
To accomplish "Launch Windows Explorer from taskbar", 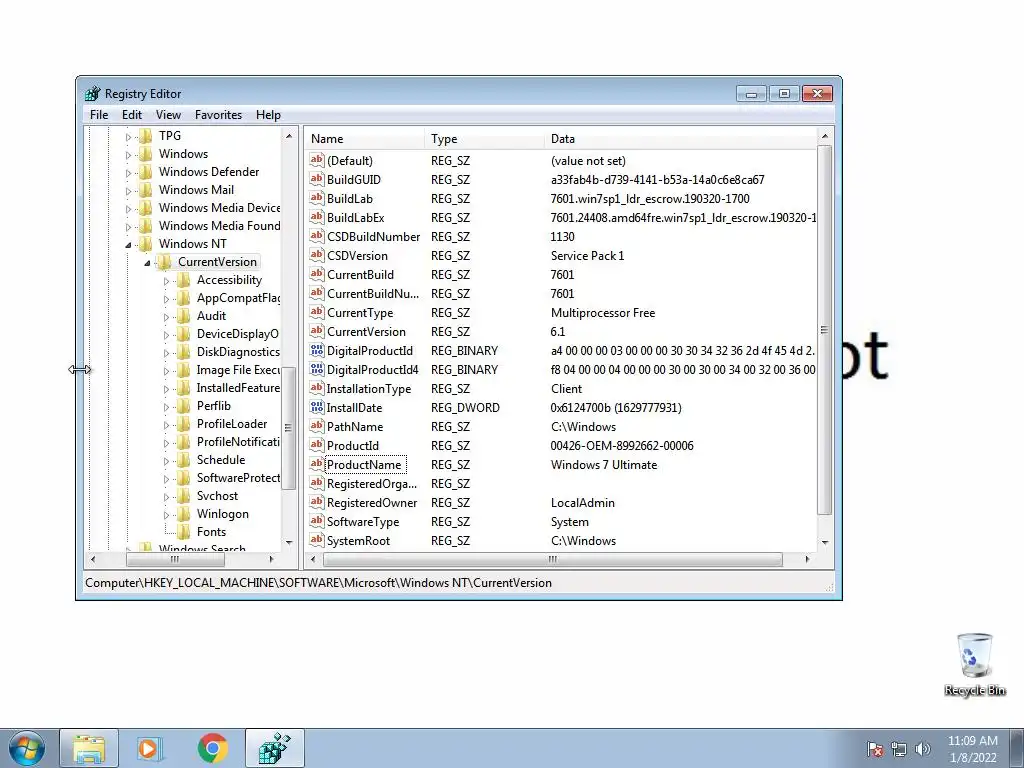I will [89, 748].
